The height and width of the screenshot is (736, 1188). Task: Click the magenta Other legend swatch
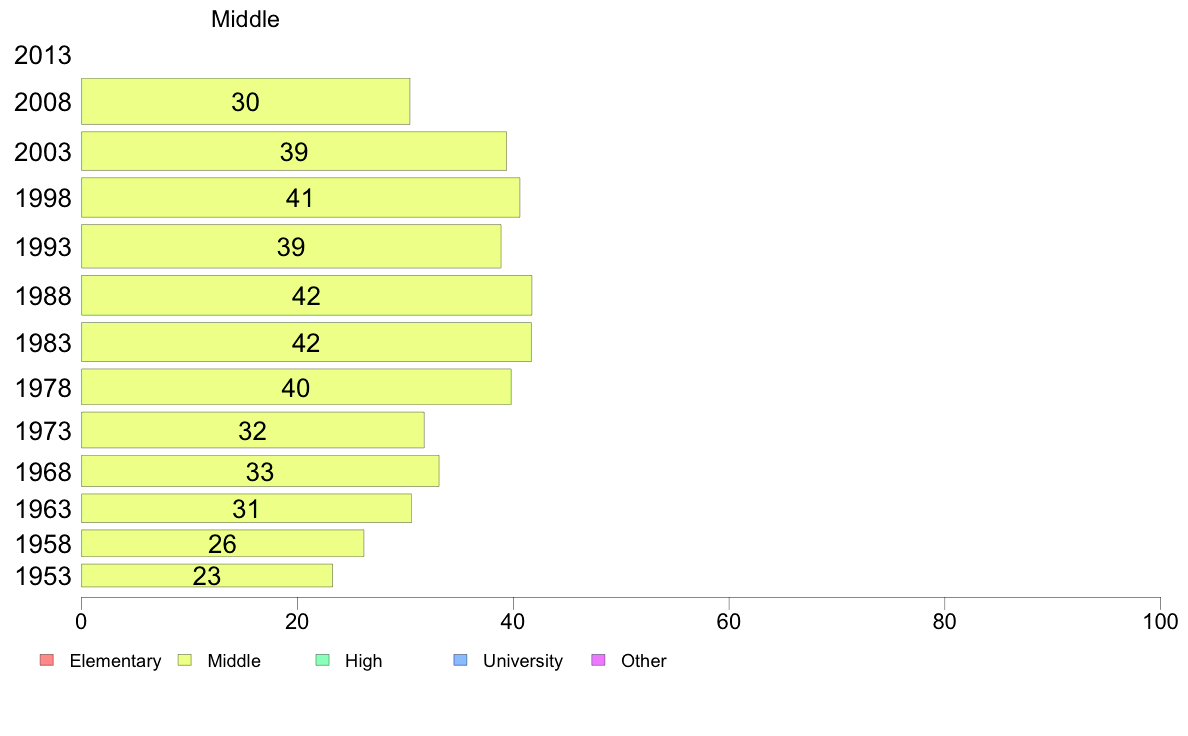(x=598, y=660)
